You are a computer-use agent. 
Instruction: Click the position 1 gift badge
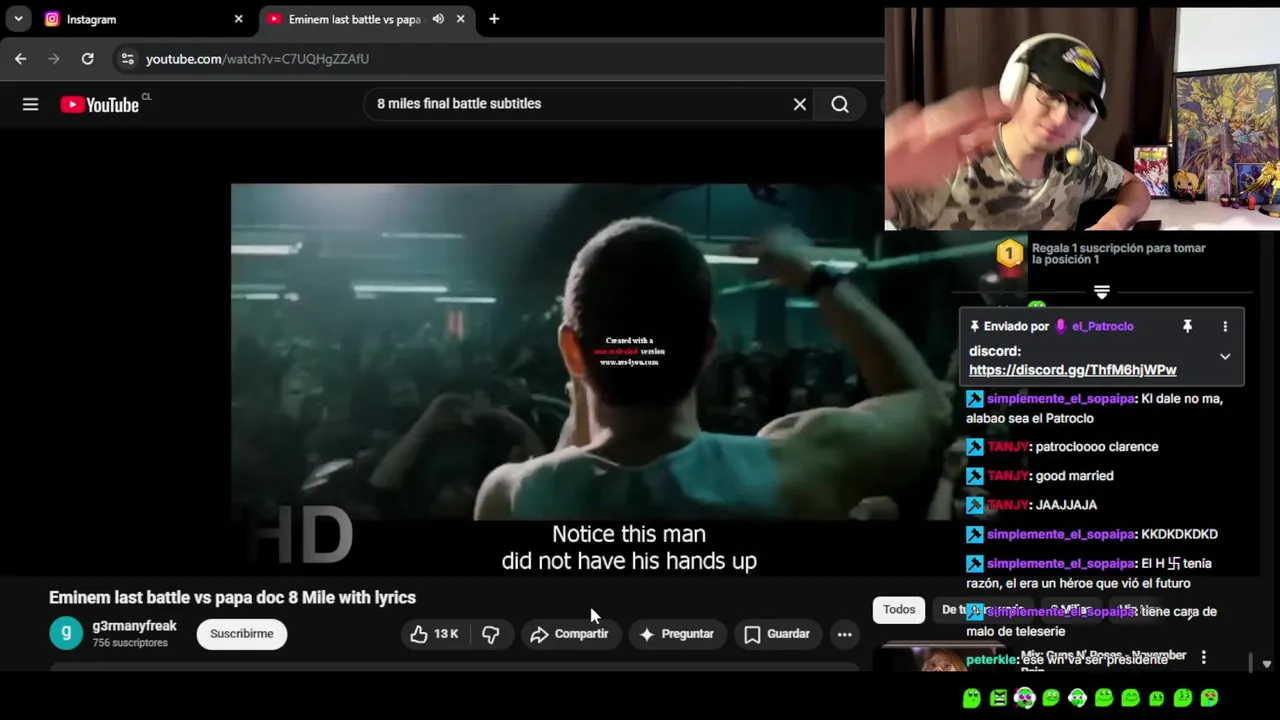click(x=1010, y=254)
